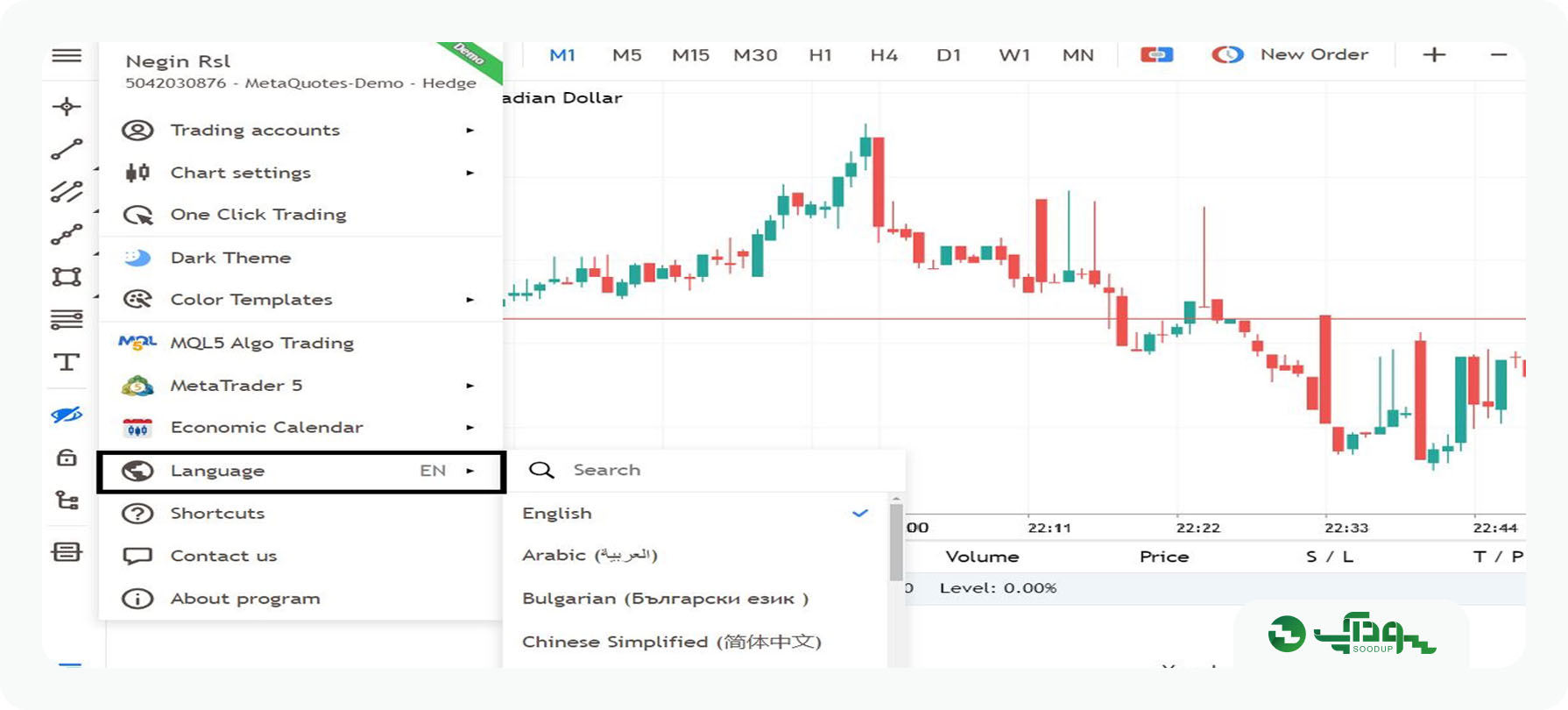This screenshot has width=1568, height=710.
Task: Zoom in chart with plus icon
Action: (x=1434, y=55)
